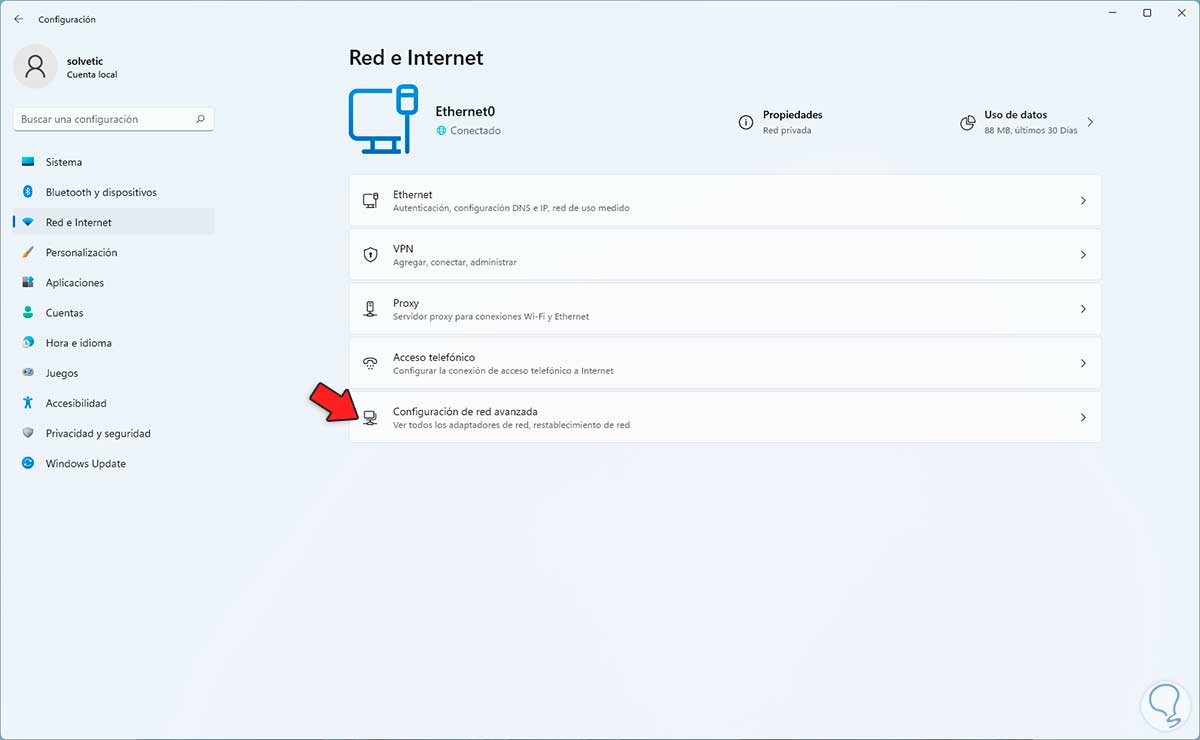Focus the Buscar una configuración field

coord(114,119)
